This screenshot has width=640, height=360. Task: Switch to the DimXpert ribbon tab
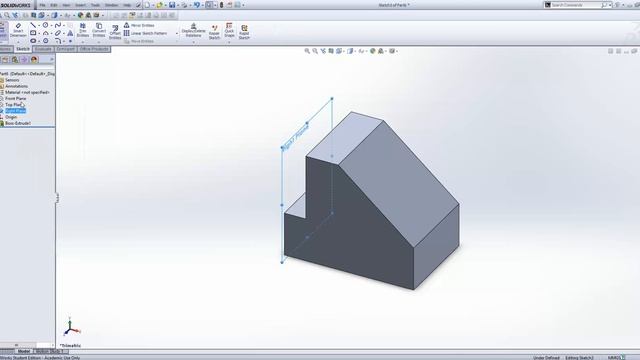(x=65, y=49)
